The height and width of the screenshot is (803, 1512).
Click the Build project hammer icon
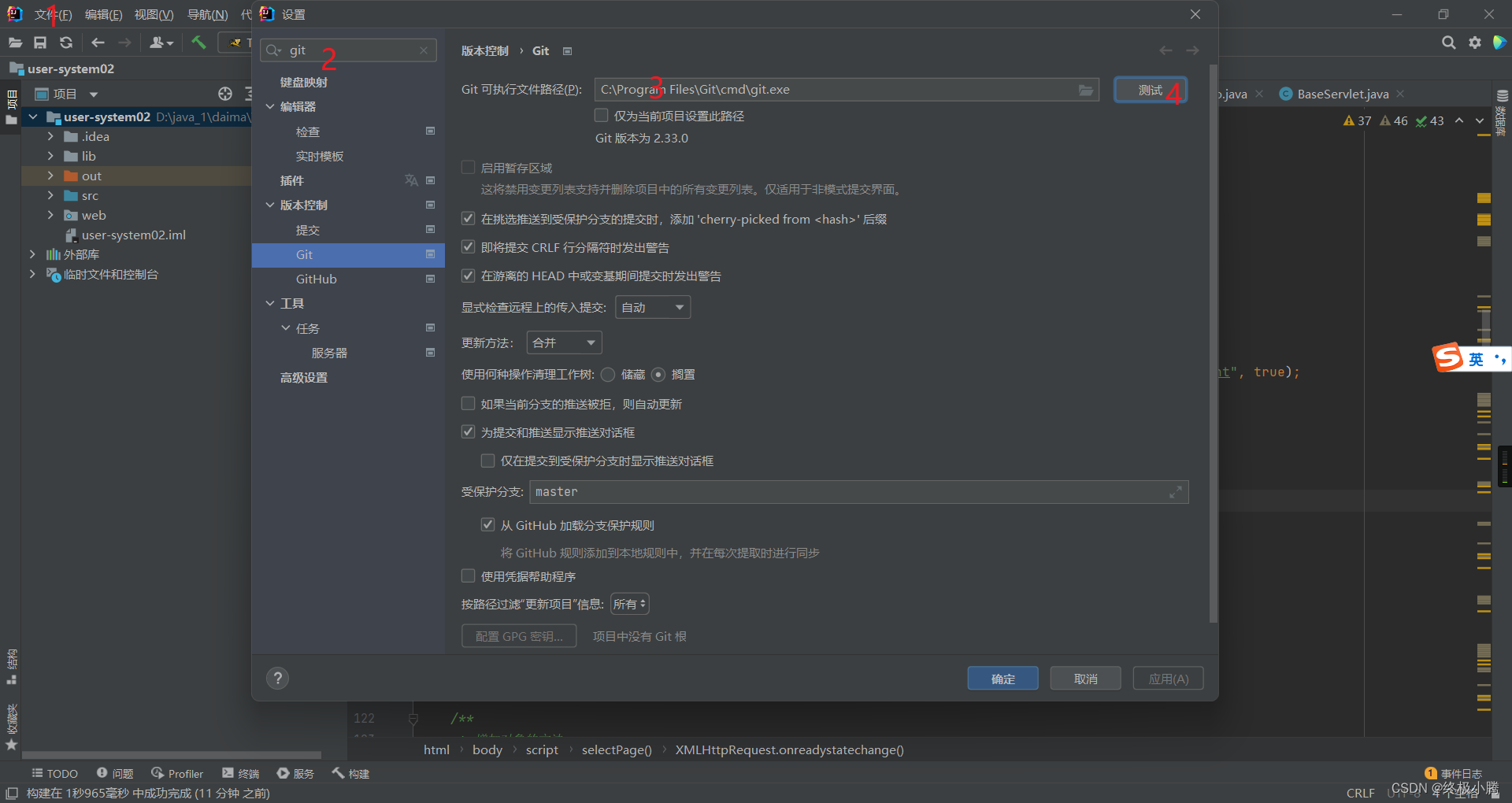(x=198, y=43)
